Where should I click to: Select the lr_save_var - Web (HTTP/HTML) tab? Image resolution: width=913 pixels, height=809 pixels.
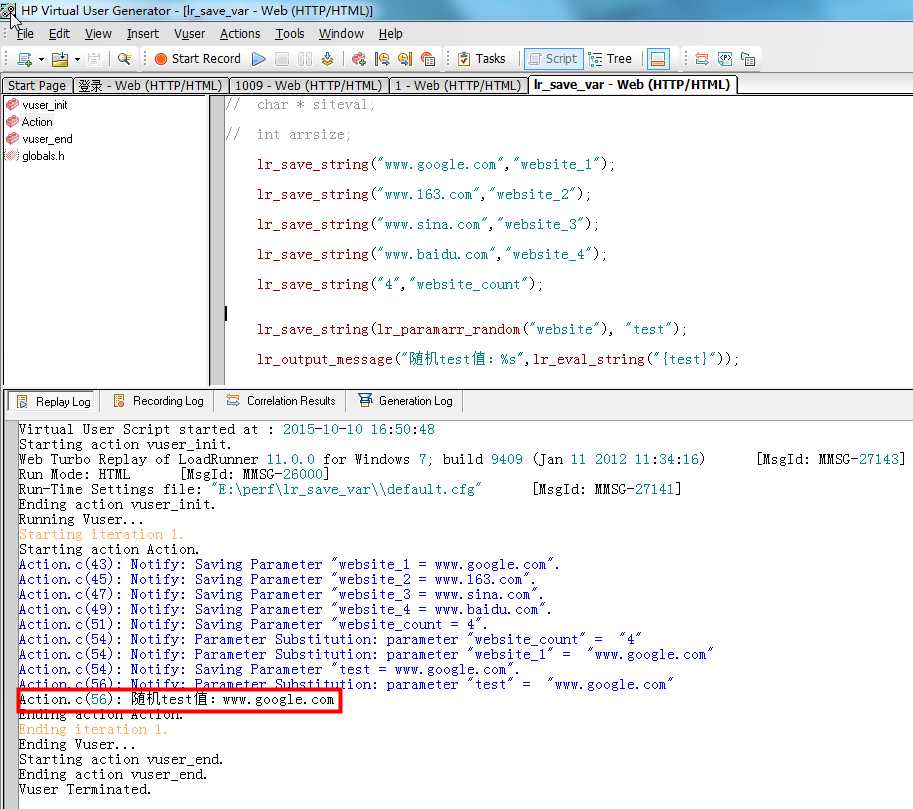click(632, 85)
